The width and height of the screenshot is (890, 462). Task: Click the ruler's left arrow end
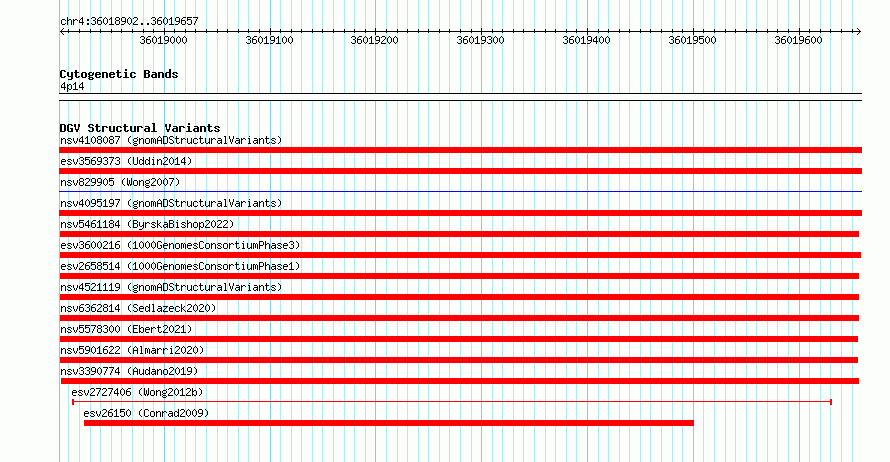point(62,32)
